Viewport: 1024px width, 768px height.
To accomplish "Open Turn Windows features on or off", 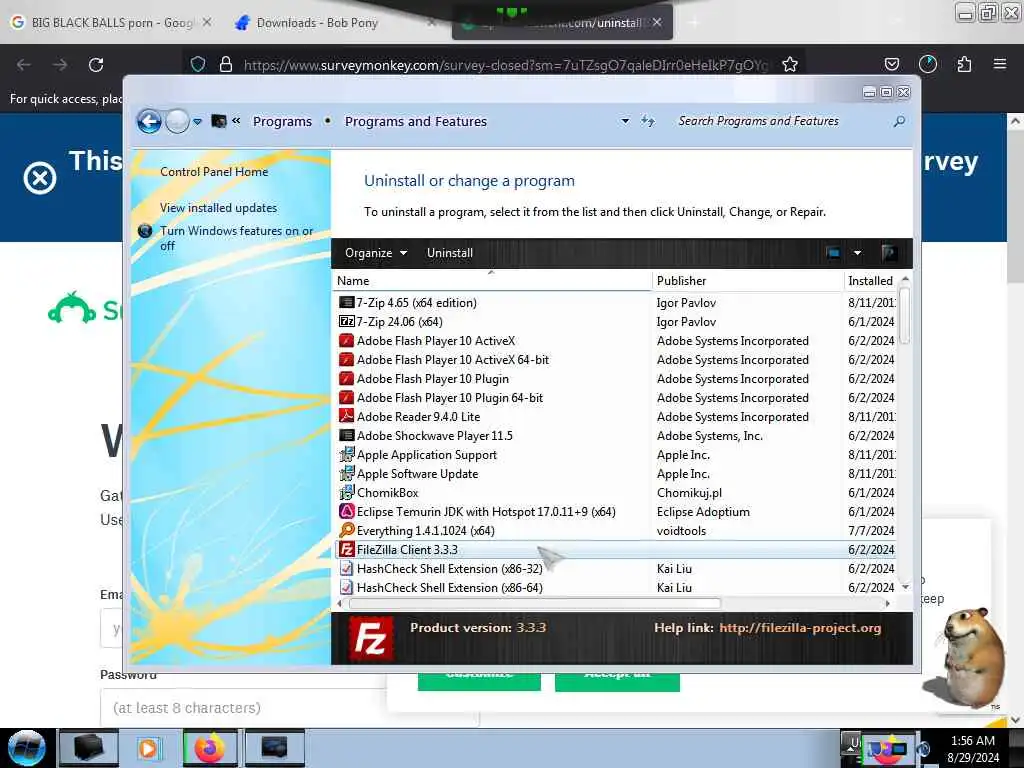I will coord(236,238).
